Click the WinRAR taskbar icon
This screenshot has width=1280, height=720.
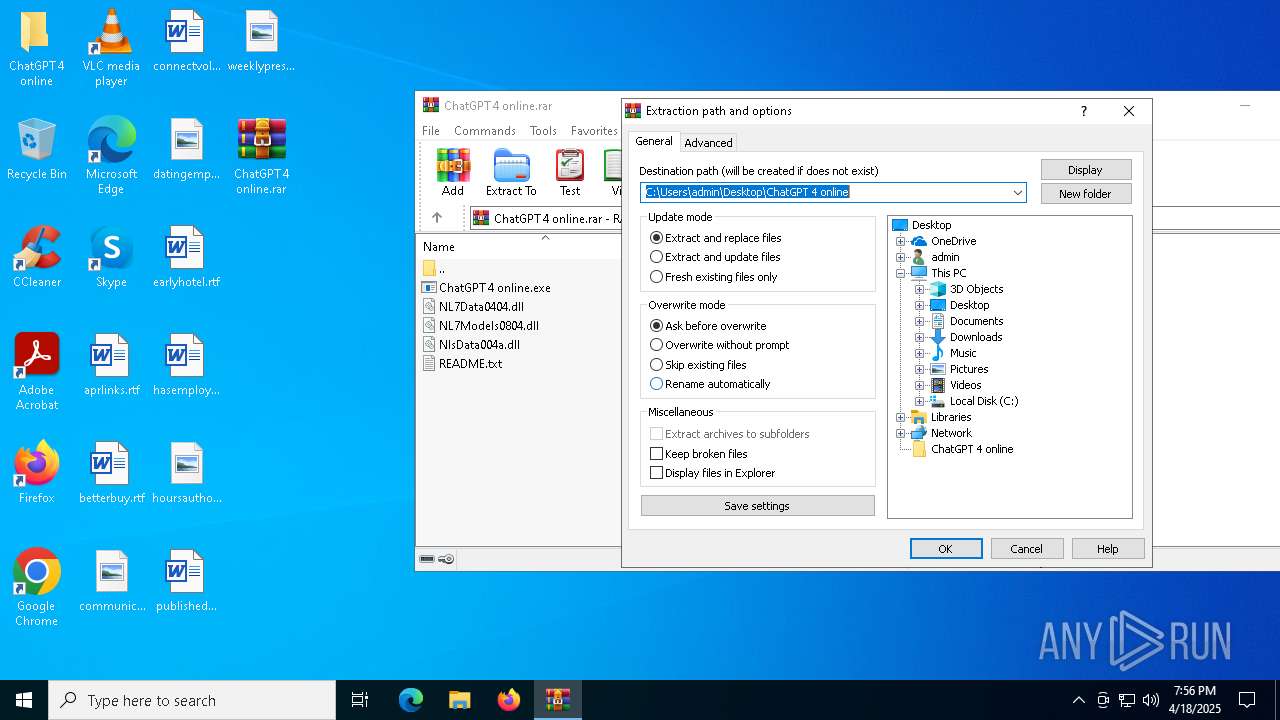(557, 700)
